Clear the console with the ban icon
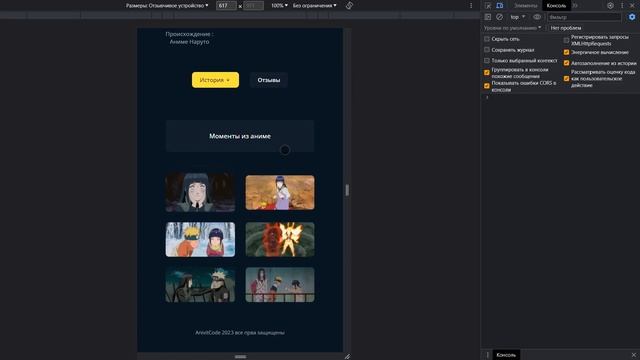Image resolution: width=640 pixels, height=360 pixels. click(500, 17)
